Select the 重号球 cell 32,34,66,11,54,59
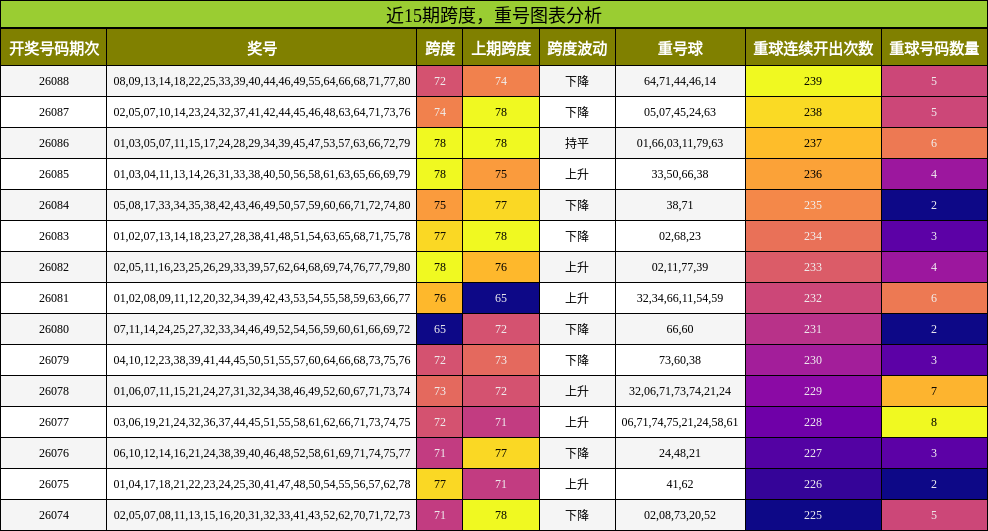Viewport: 988px width, 531px height. (x=680, y=298)
